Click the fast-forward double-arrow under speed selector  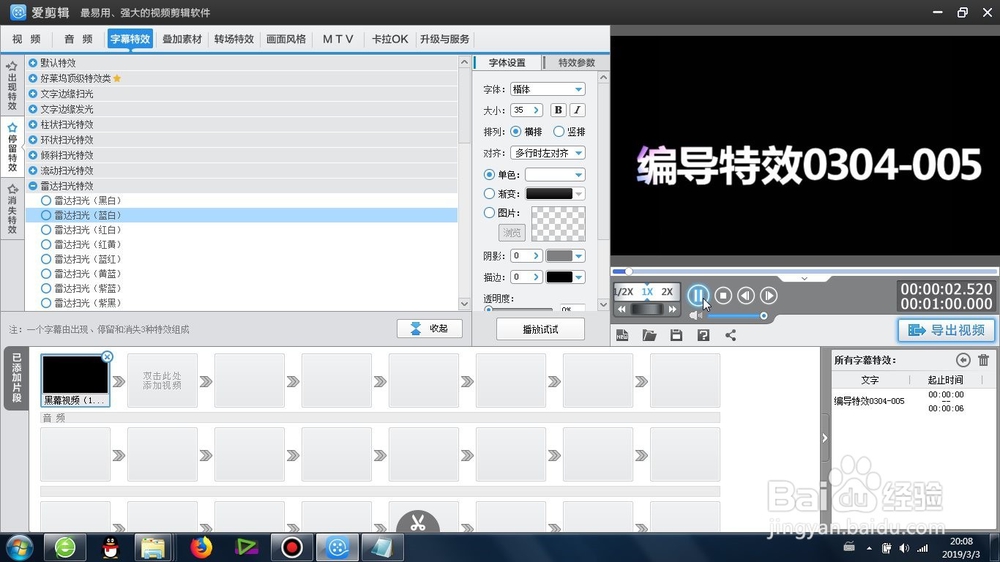[x=672, y=309]
